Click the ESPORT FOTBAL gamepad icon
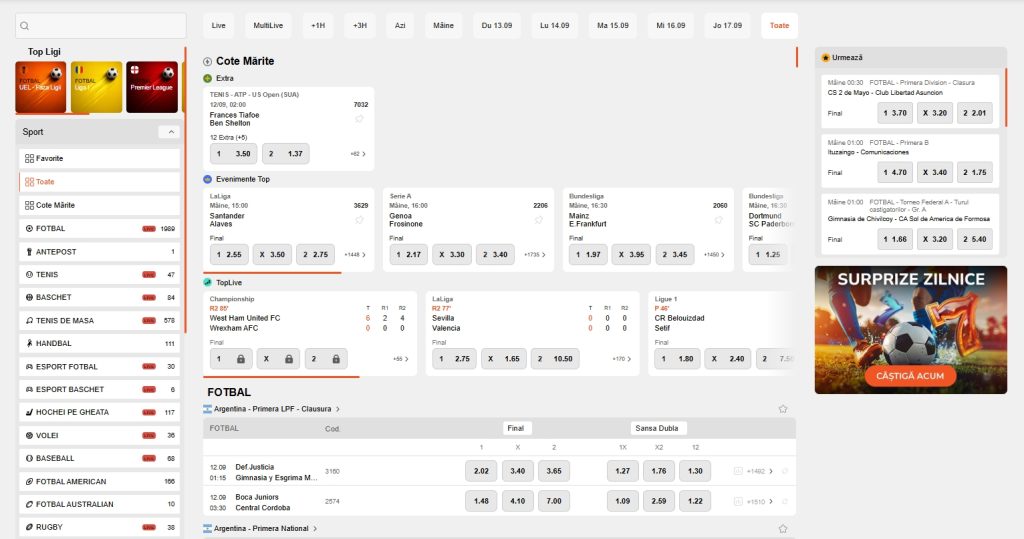This screenshot has width=1024, height=539. pos(29,367)
